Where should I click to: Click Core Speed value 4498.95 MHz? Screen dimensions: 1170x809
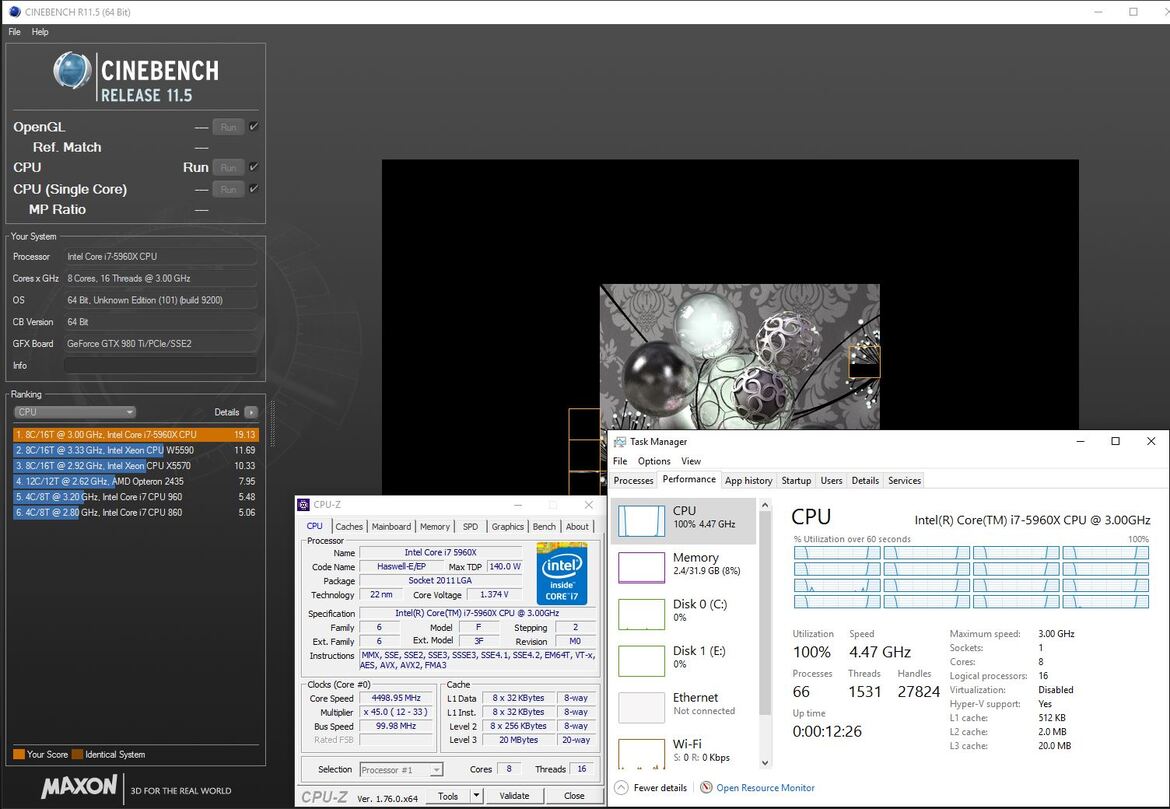[x=396, y=698]
